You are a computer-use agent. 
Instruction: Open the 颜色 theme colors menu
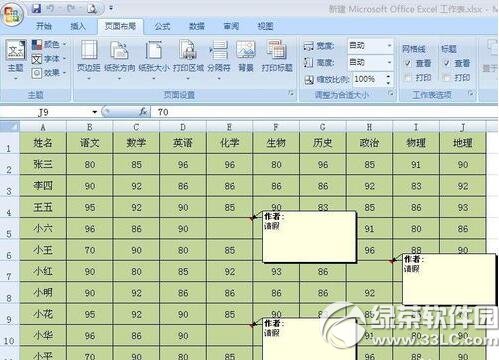49,44
